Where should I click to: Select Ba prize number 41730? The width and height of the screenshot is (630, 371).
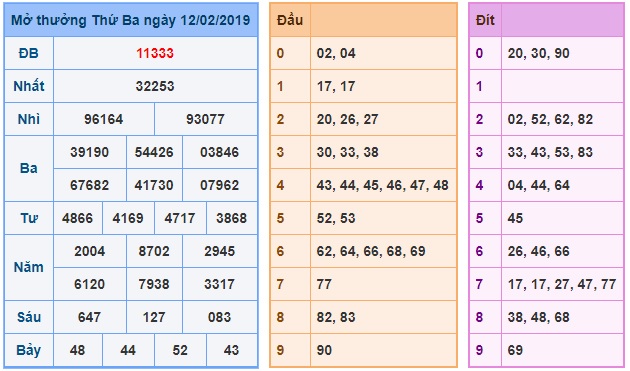[x=154, y=185]
